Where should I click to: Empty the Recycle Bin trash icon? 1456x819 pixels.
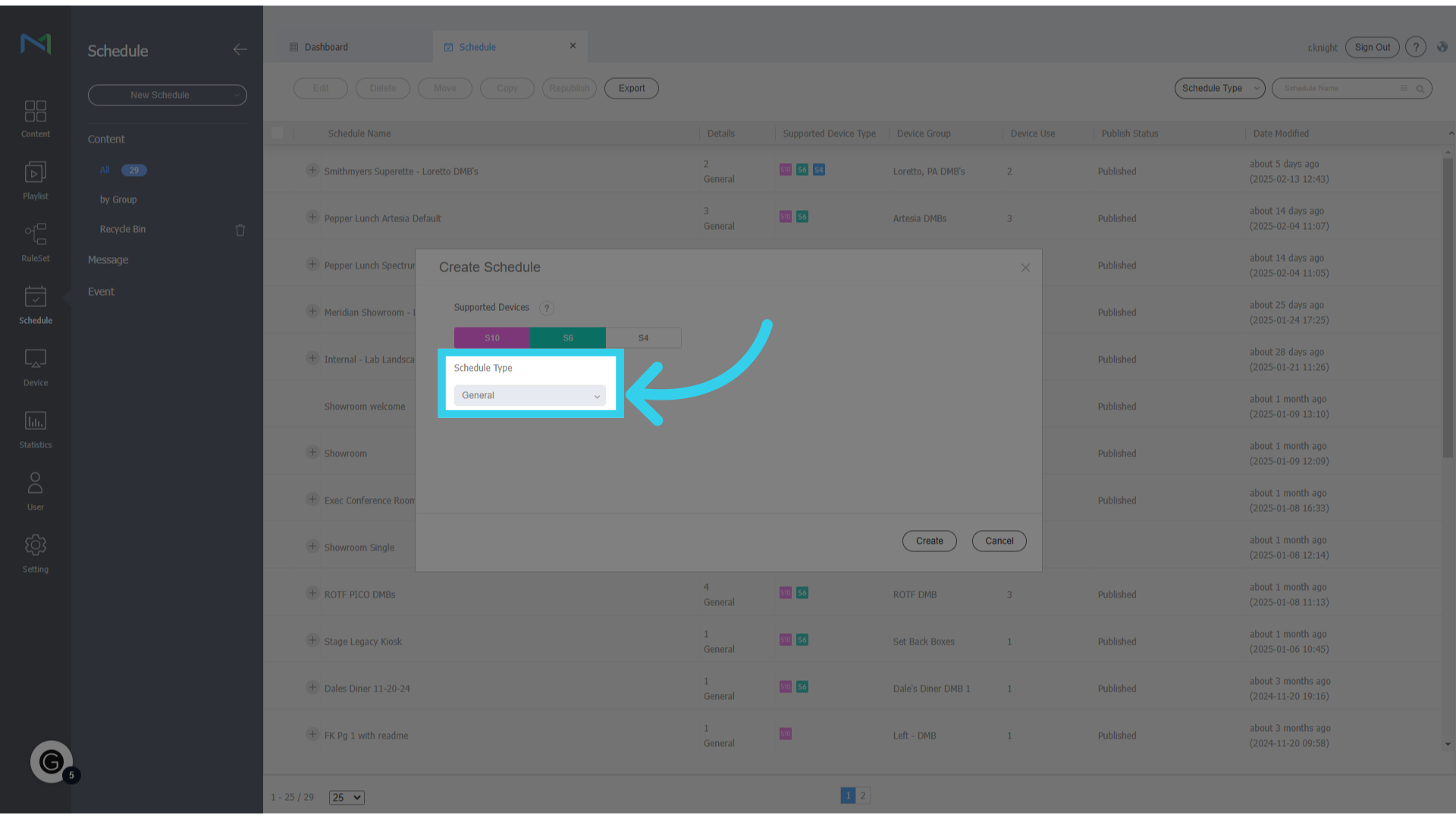(x=240, y=230)
